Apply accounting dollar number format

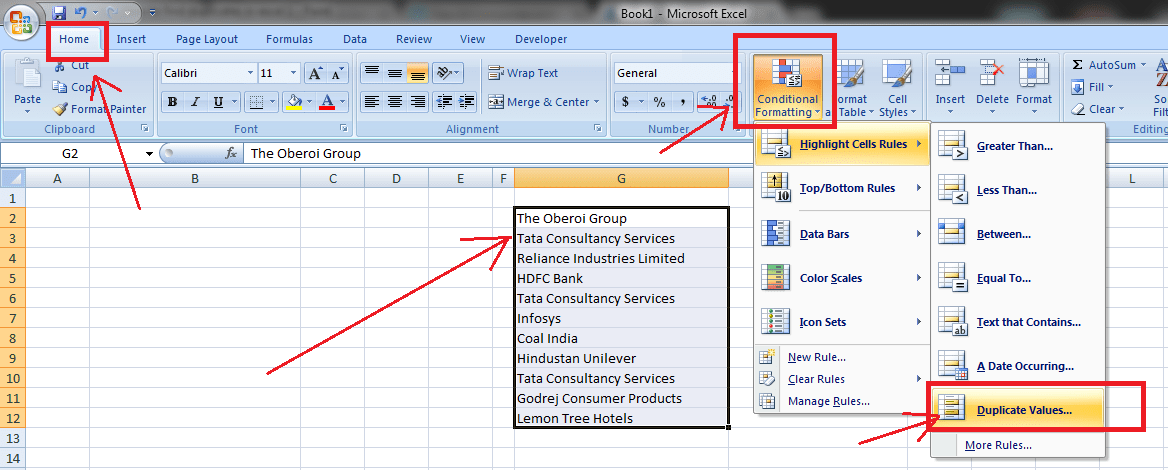pos(625,102)
